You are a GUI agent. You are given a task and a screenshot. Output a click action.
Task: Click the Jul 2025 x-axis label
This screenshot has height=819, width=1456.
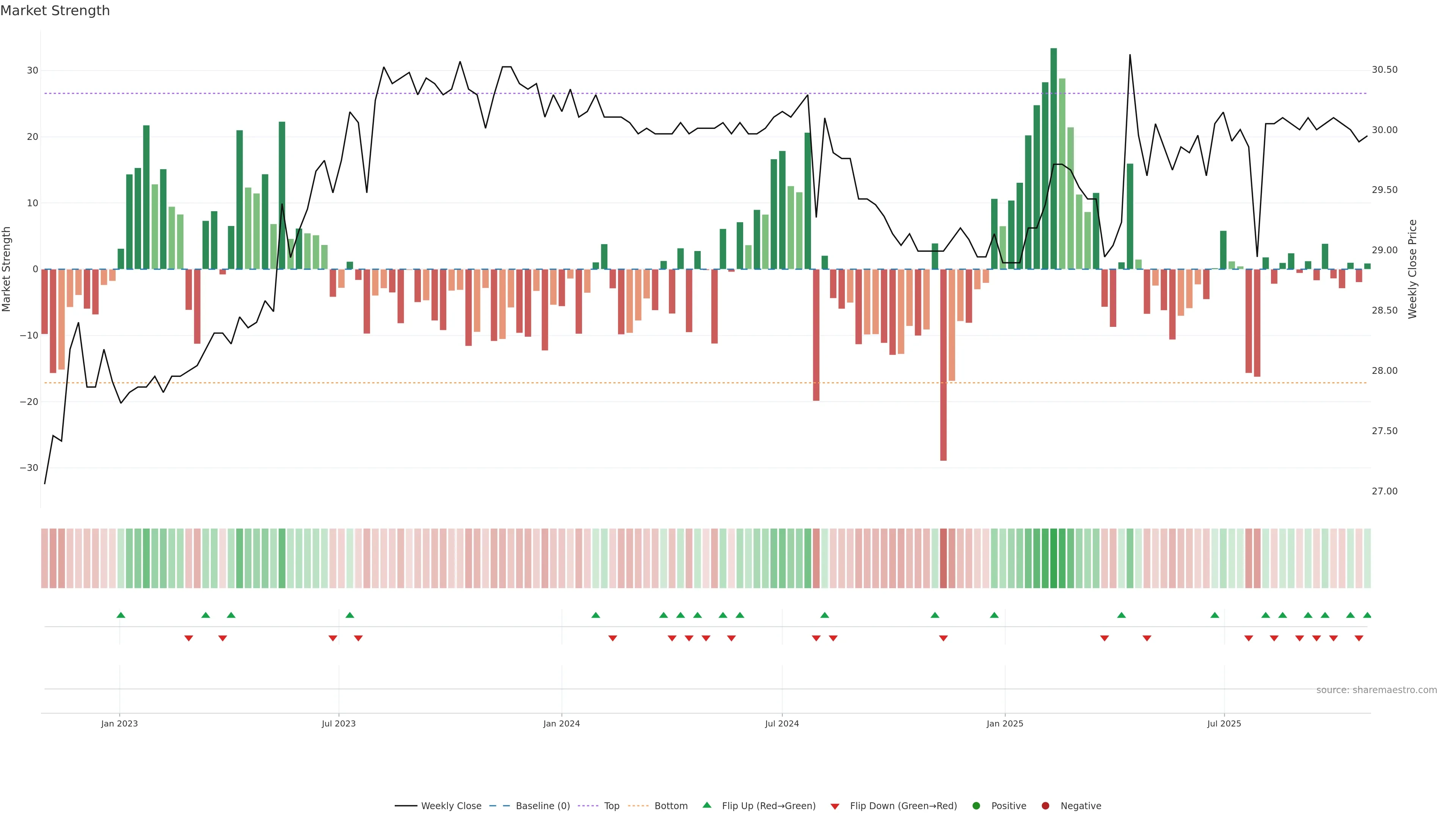coord(1224,723)
